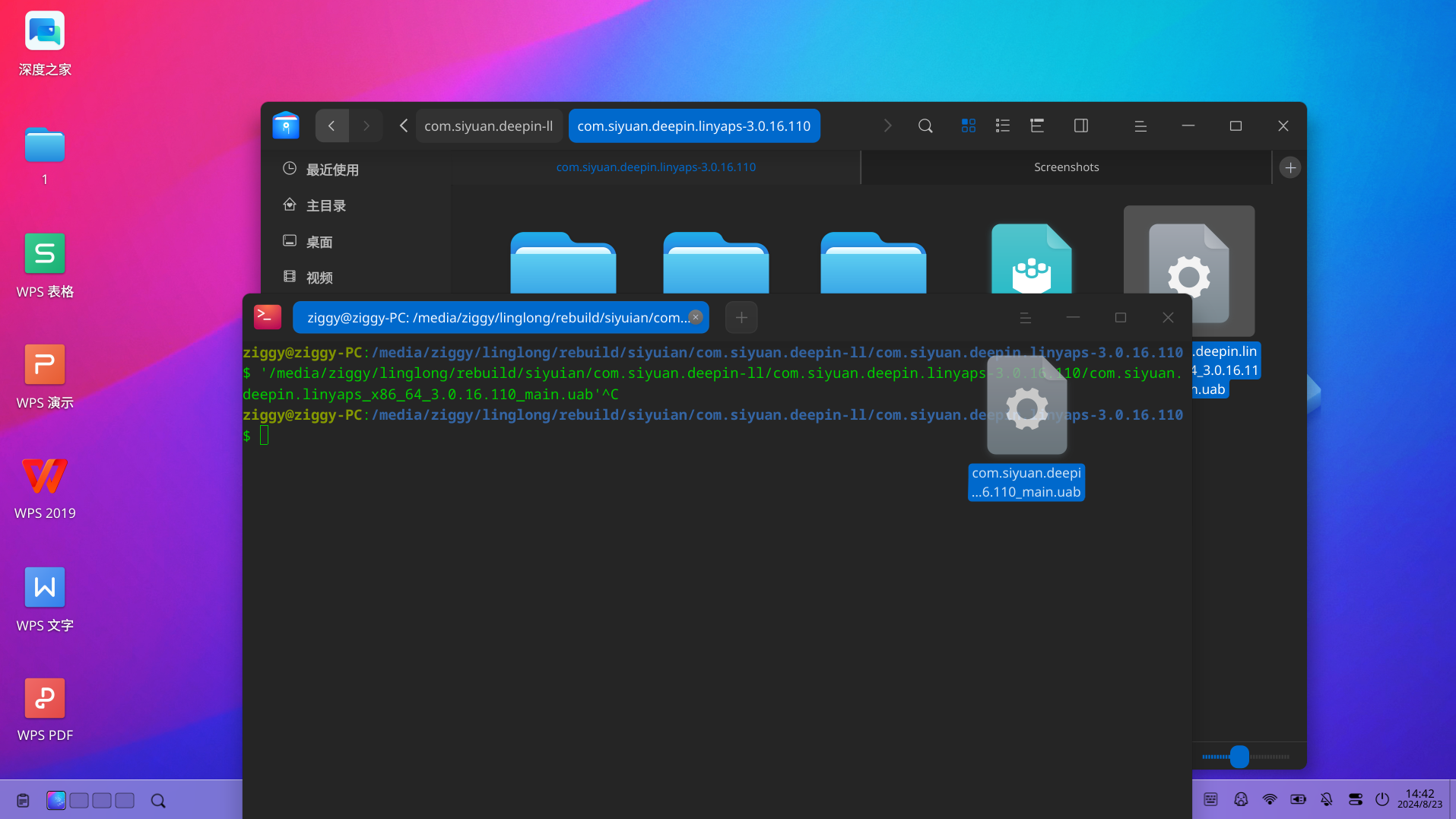Open the terminal hamburger menu
The width and height of the screenshot is (1456, 819).
[1025, 318]
